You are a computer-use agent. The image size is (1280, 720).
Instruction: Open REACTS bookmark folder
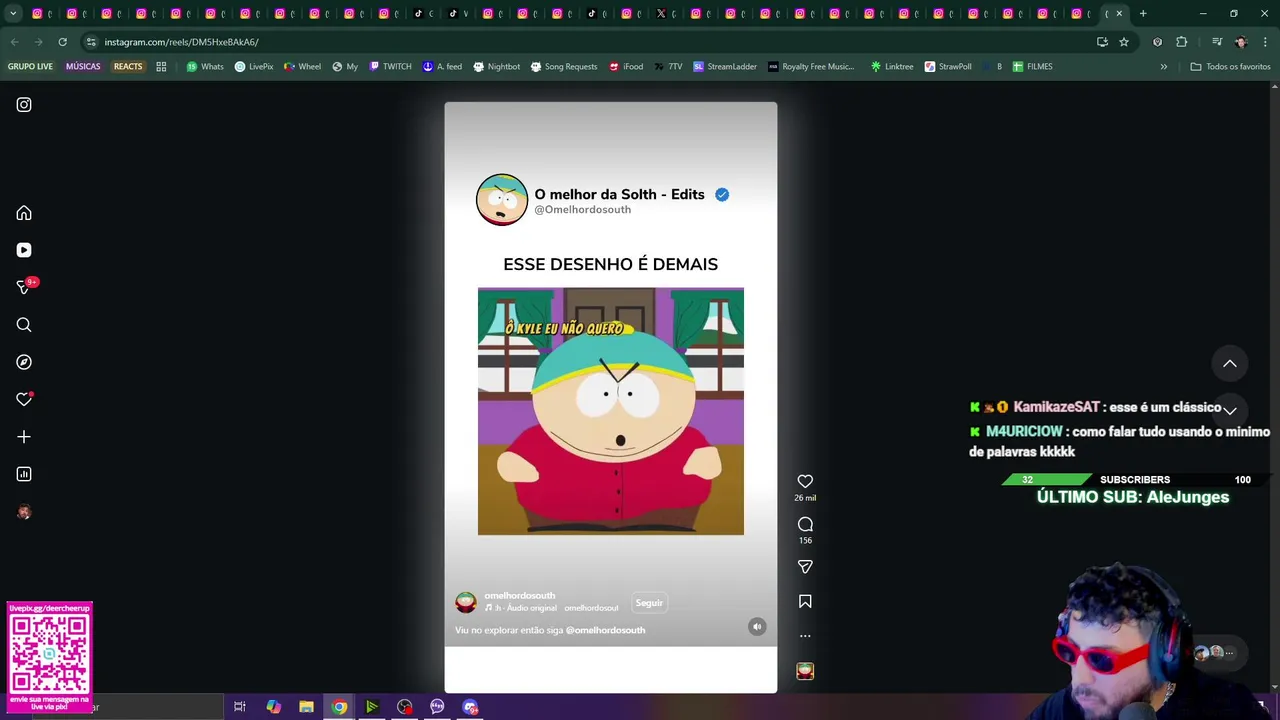coord(128,67)
